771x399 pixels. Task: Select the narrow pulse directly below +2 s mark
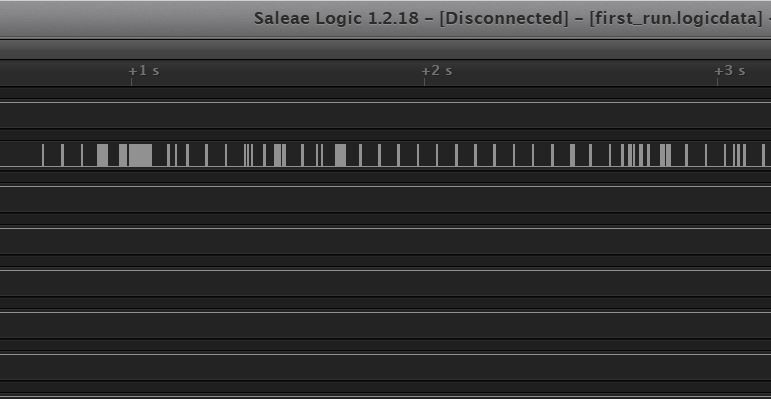click(417, 155)
